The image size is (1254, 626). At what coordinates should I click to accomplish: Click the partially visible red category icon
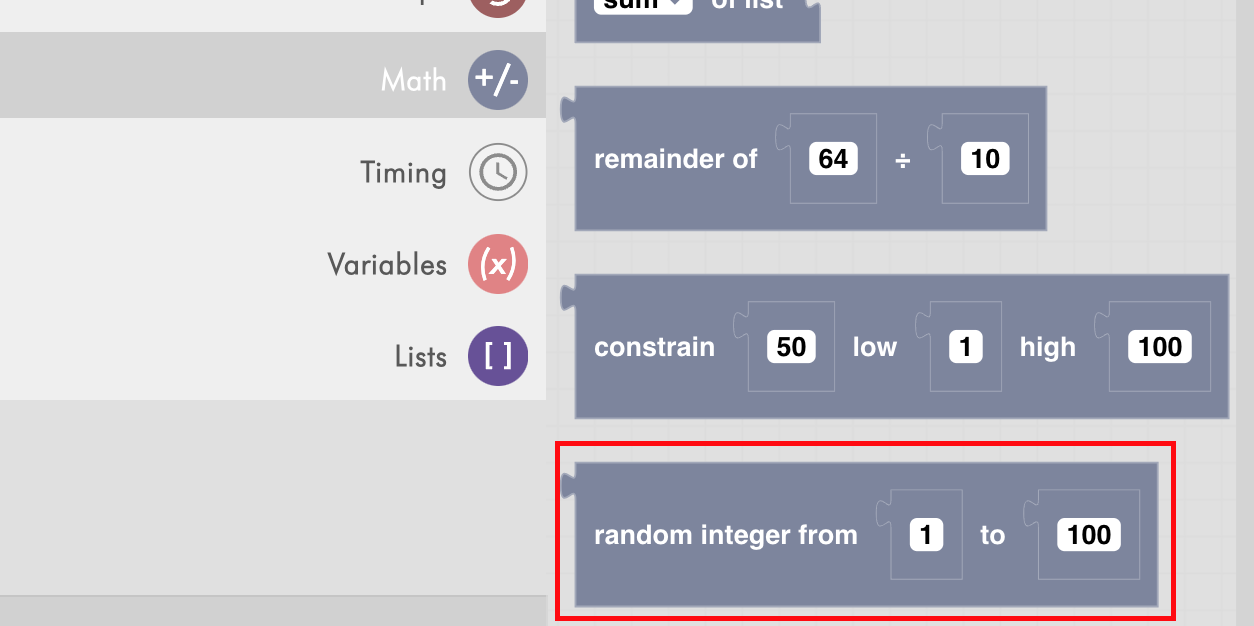[498, 8]
